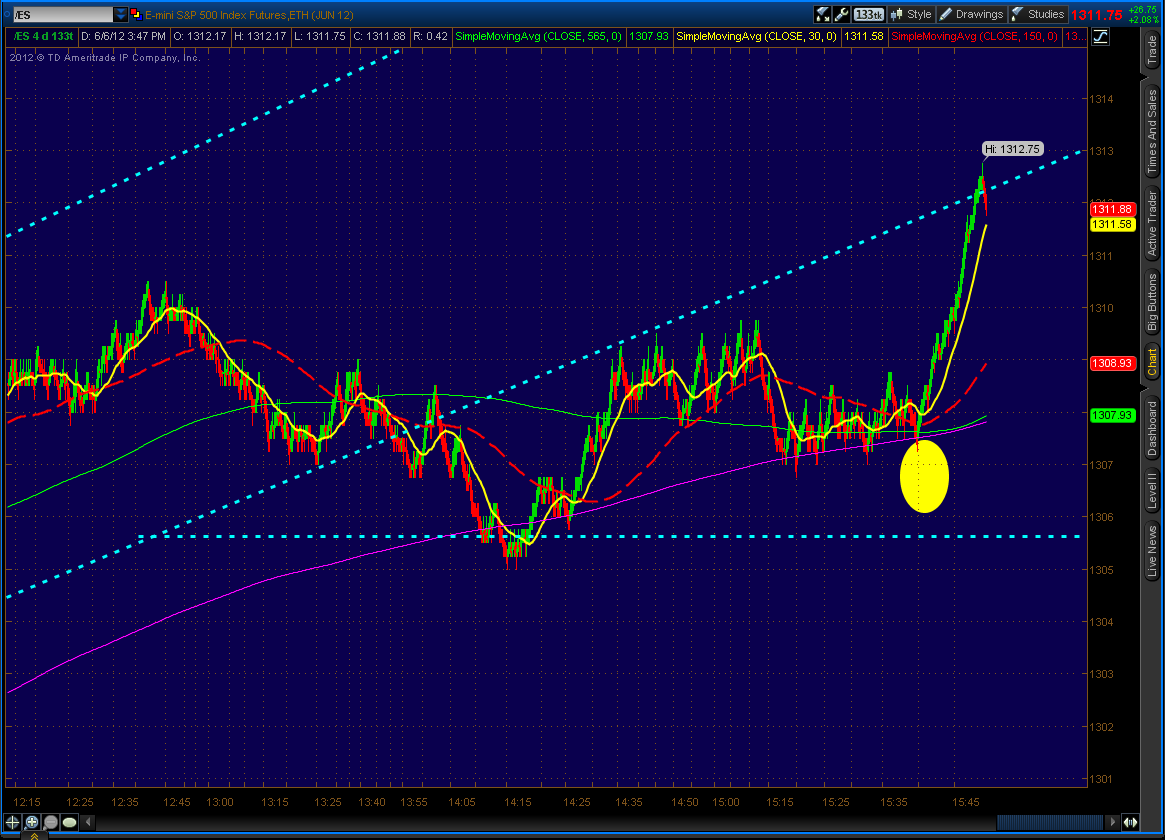This screenshot has height=840, width=1165.
Task: Click the +26.75 net change value
Action: pyautogui.click(x=1142, y=10)
